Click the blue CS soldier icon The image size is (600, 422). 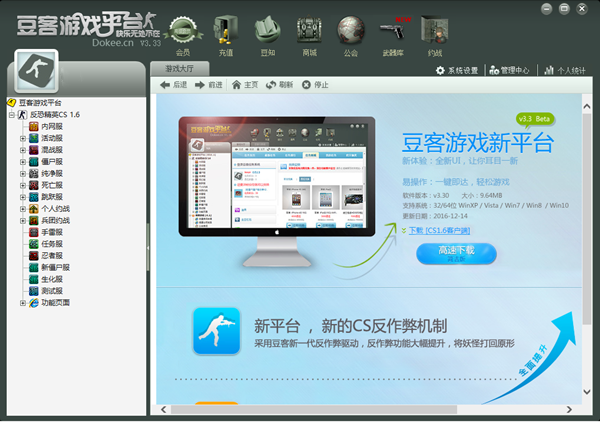(217, 331)
